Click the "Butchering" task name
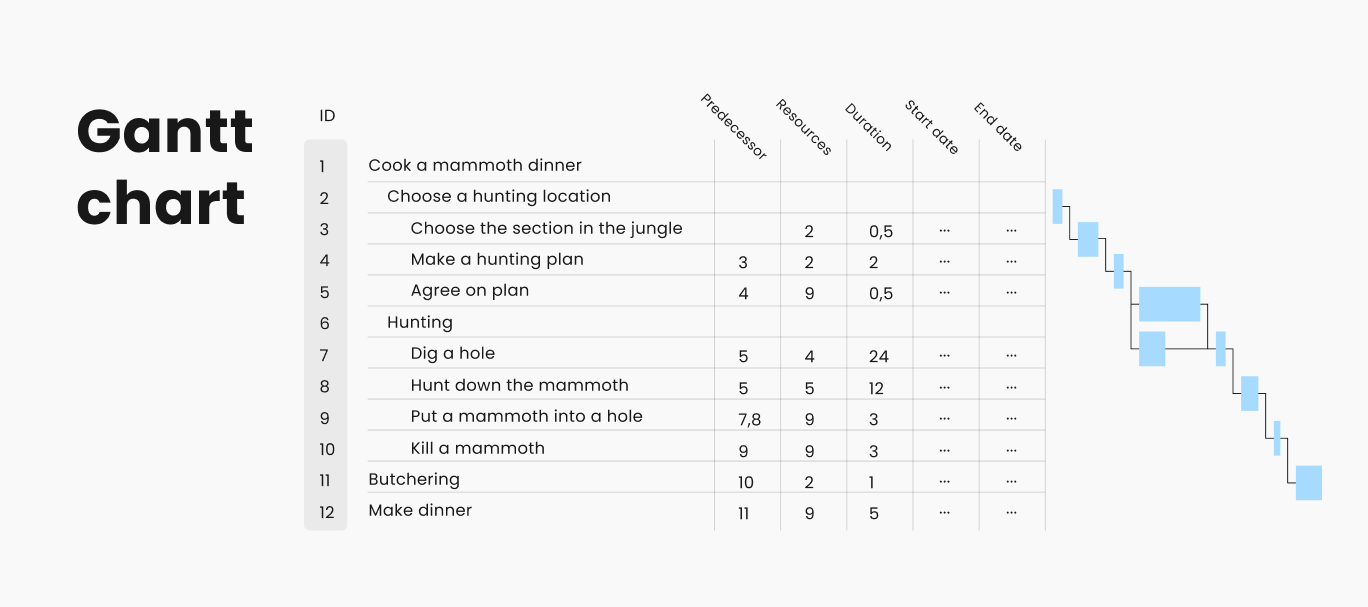Image resolution: width=1368 pixels, height=607 pixels. pos(413,479)
